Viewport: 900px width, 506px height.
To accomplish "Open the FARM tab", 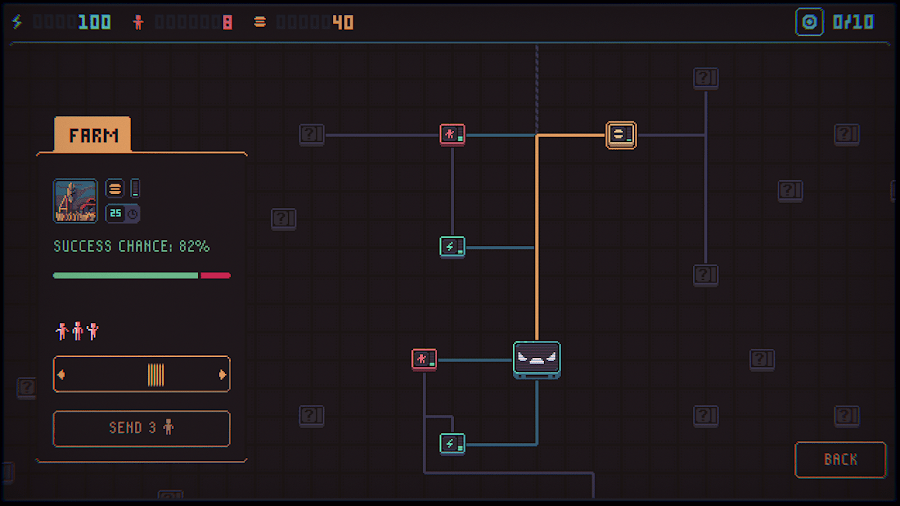I will (x=92, y=136).
